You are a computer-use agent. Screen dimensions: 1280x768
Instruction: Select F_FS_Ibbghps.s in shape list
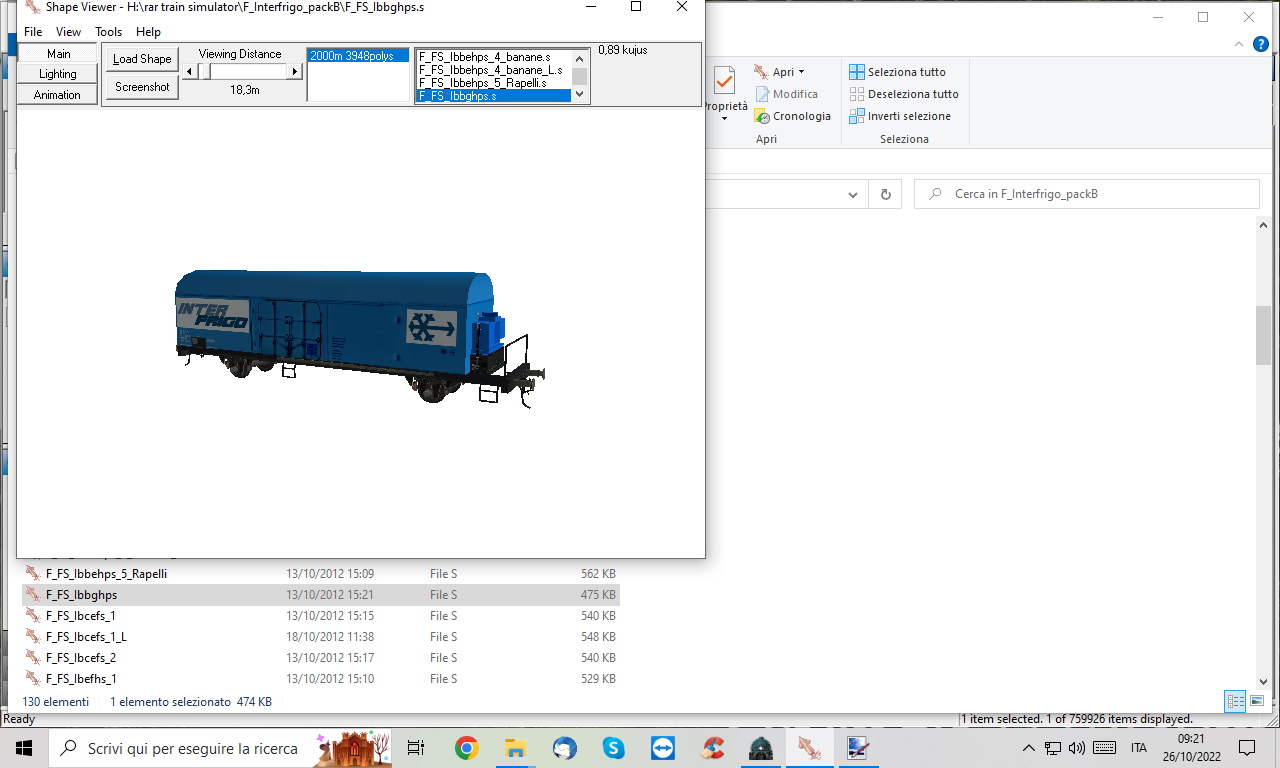tap(493, 96)
